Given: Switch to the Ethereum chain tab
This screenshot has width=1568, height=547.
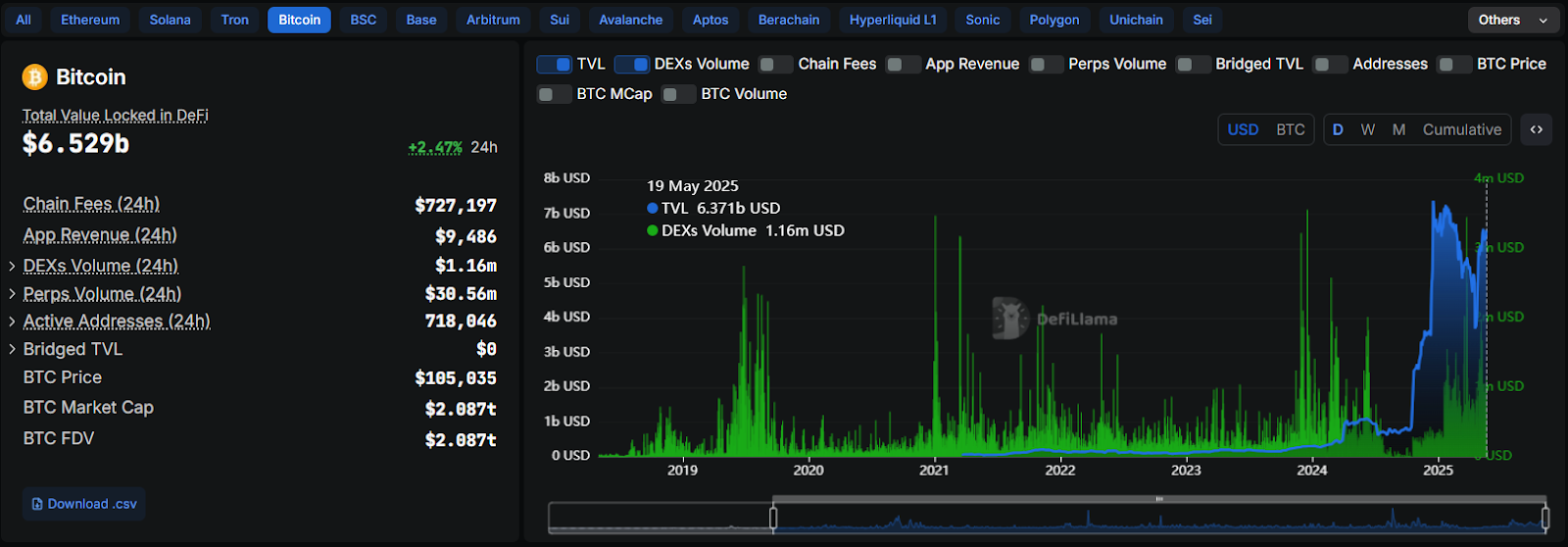Looking at the screenshot, I should pos(90,20).
